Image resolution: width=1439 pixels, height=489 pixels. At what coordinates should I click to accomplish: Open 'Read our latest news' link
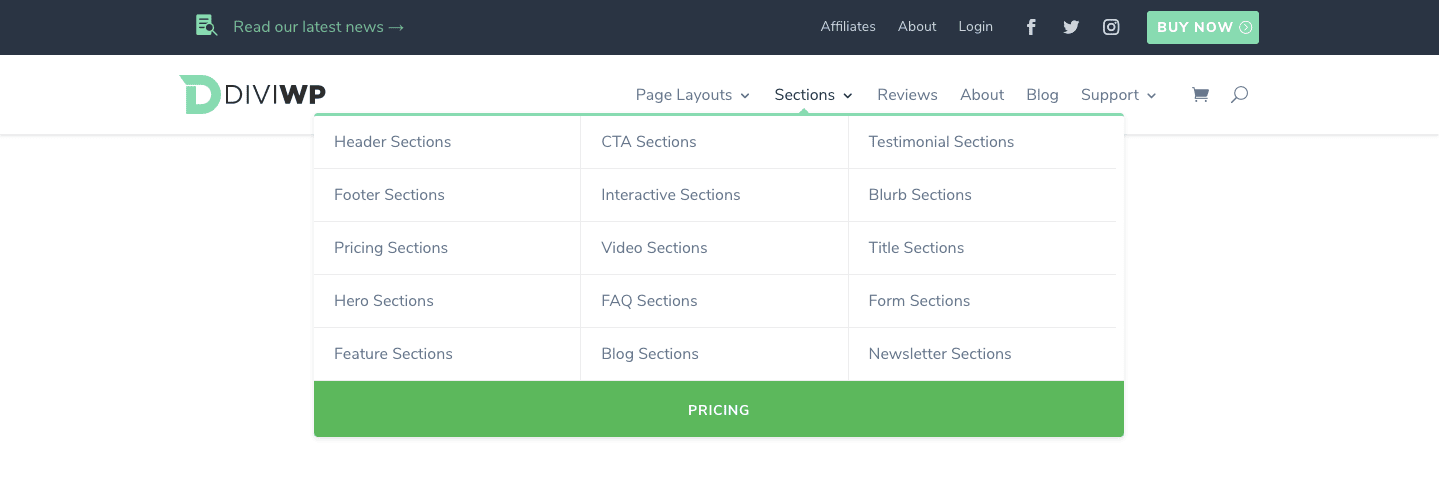(318, 27)
